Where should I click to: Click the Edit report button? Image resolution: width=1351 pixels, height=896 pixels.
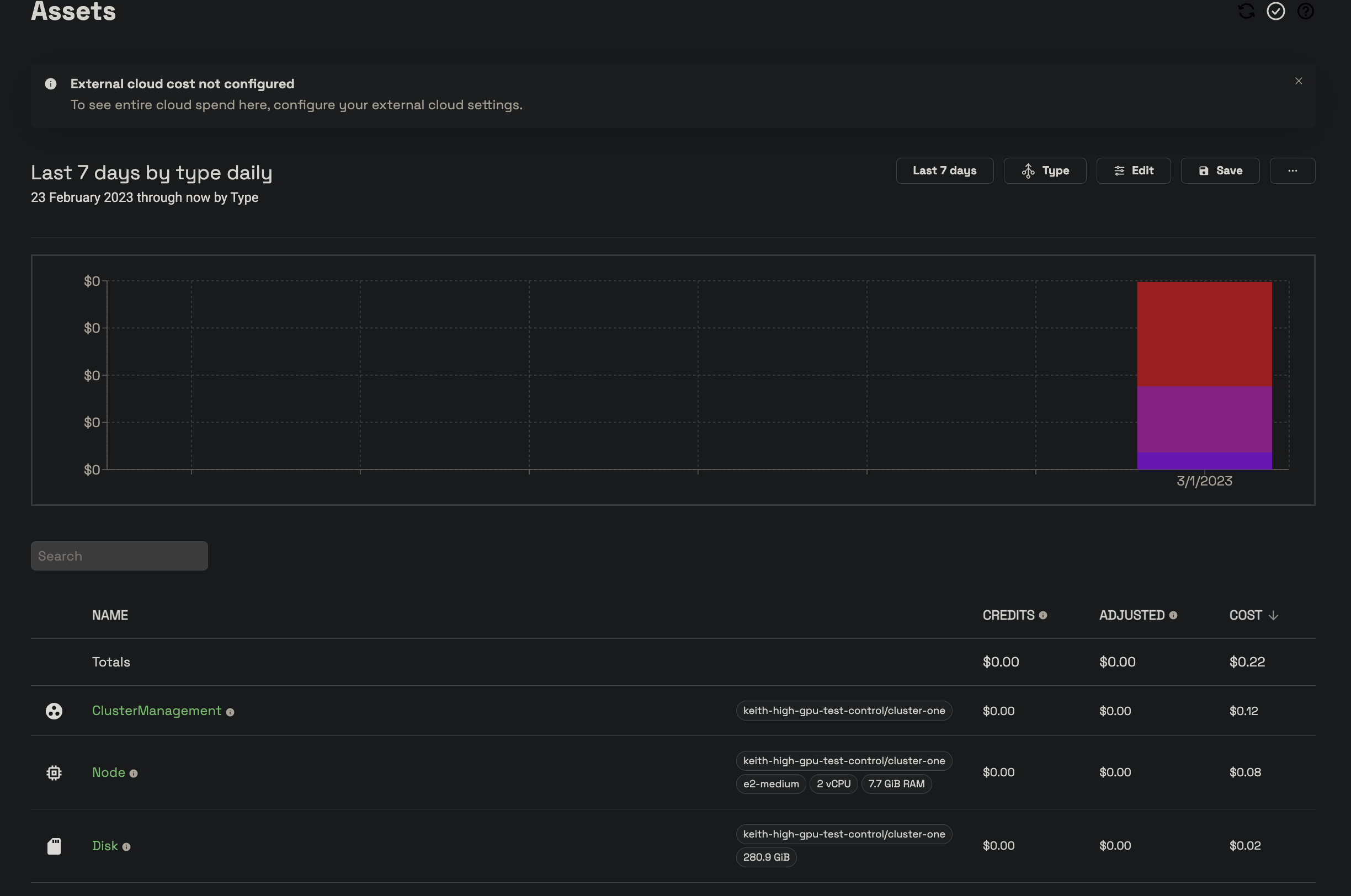(x=1133, y=170)
